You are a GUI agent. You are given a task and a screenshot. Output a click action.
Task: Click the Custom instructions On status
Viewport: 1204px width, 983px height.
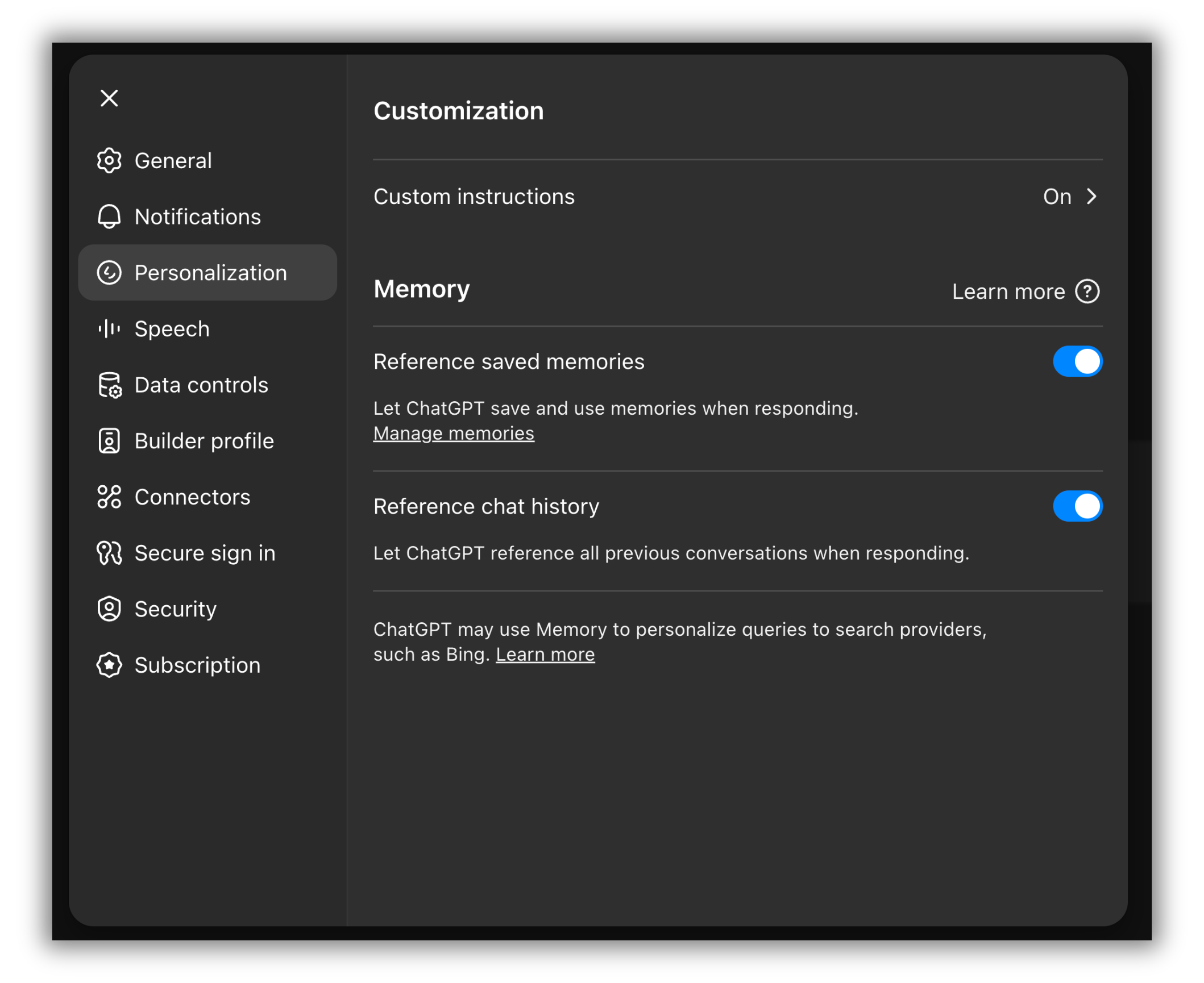(x=1057, y=197)
